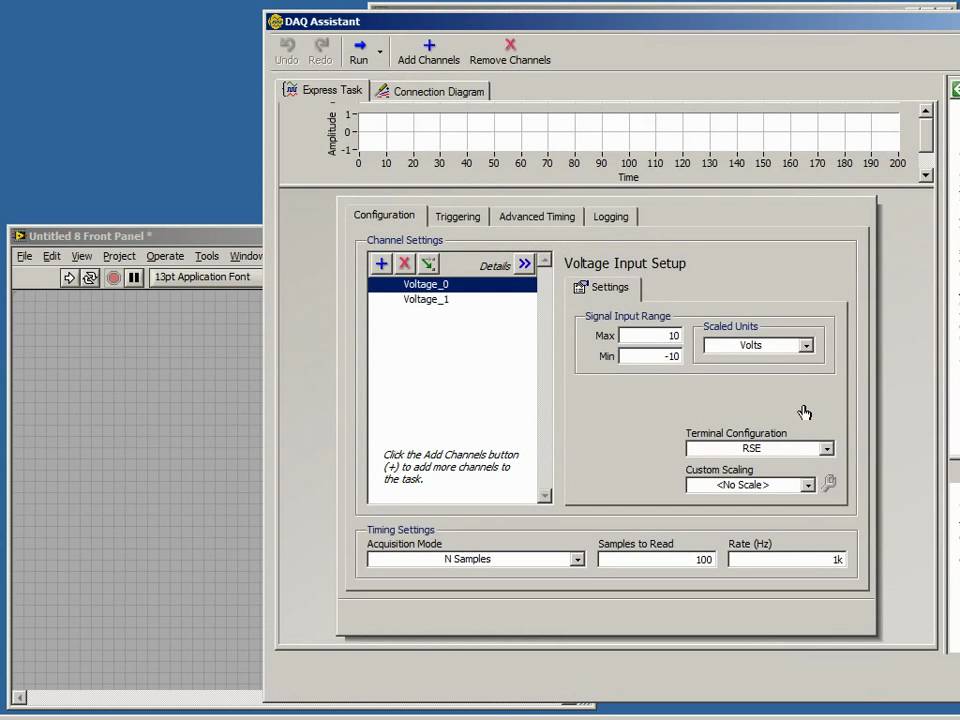Click the Samples to Read field
Image resolution: width=960 pixels, height=720 pixels.
coord(656,560)
